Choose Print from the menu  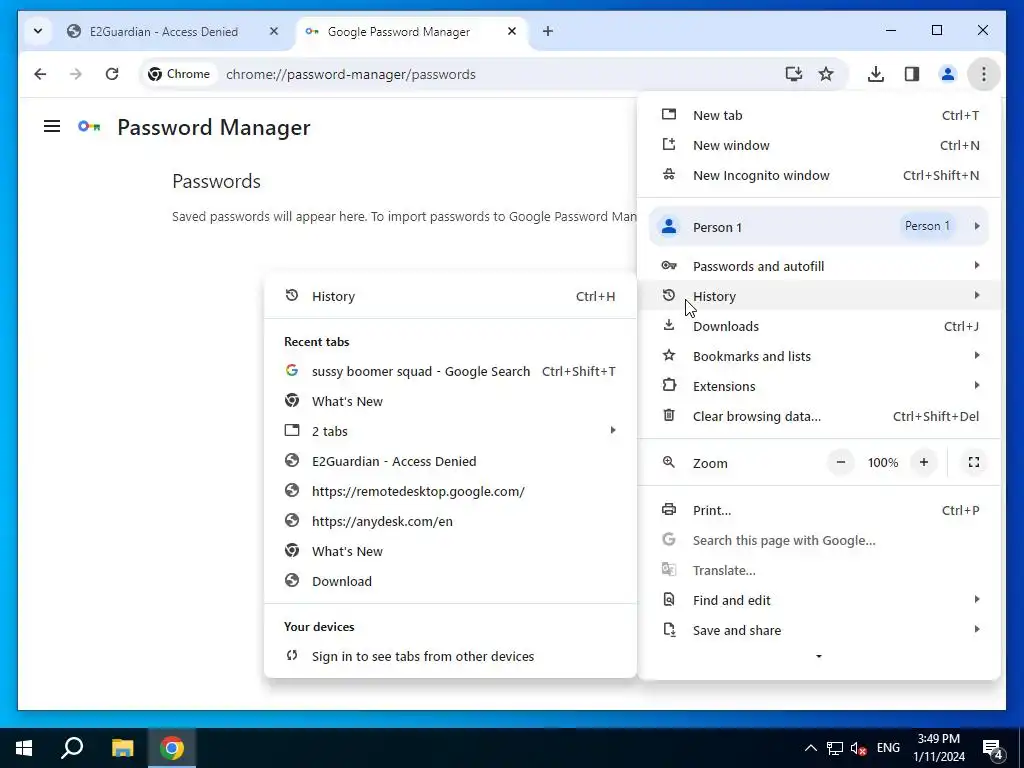[x=820, y=510]
